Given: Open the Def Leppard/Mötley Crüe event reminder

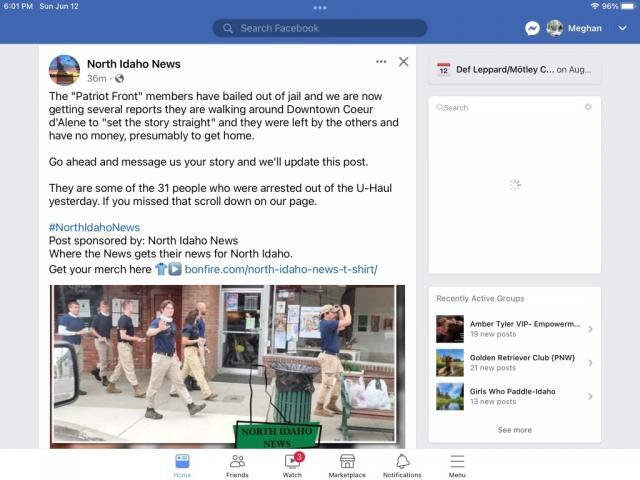Looking at the screenshot, I should pyautogui.click(x=515, y=70).
